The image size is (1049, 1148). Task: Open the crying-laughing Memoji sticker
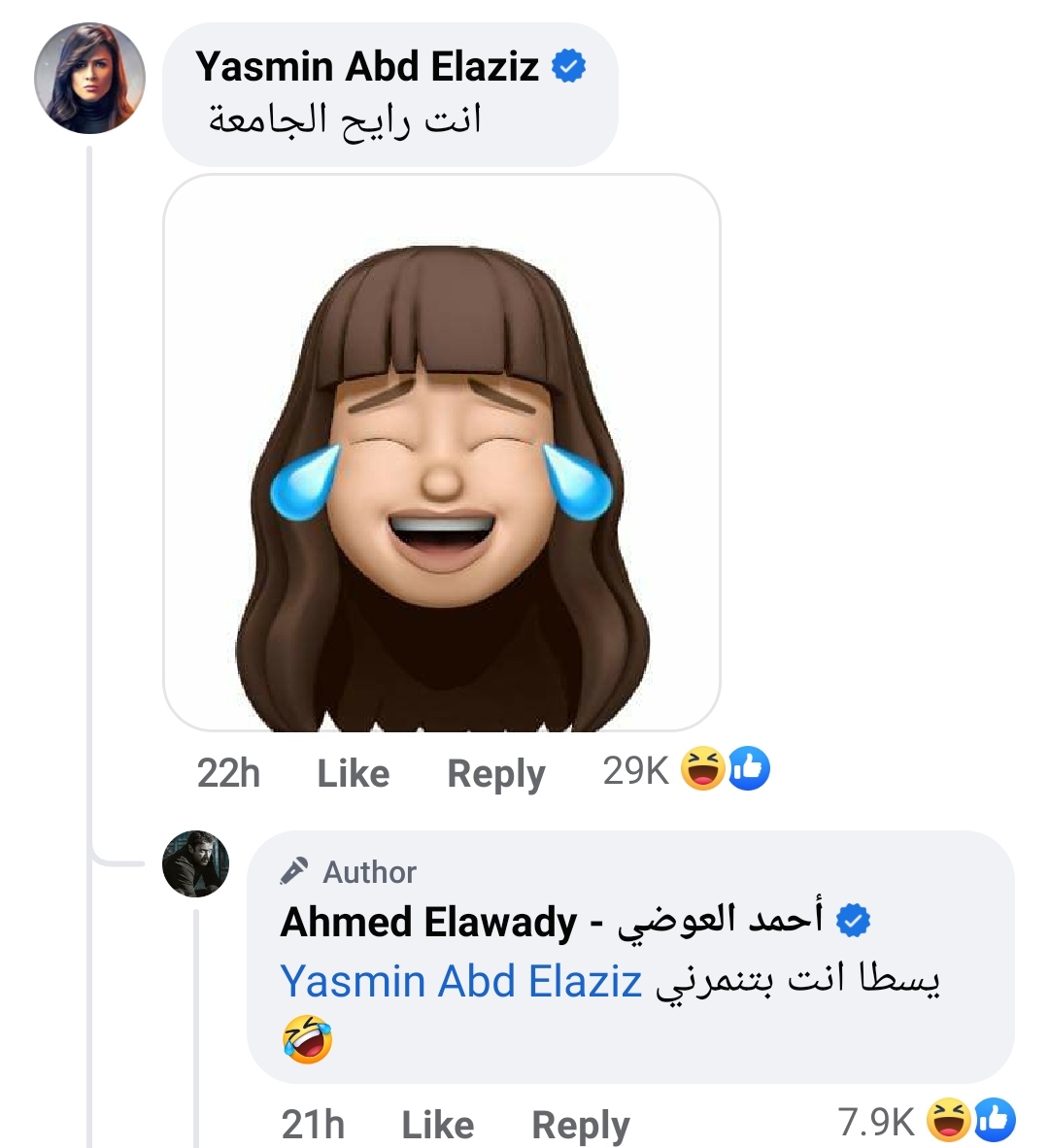tap(442, 453)
